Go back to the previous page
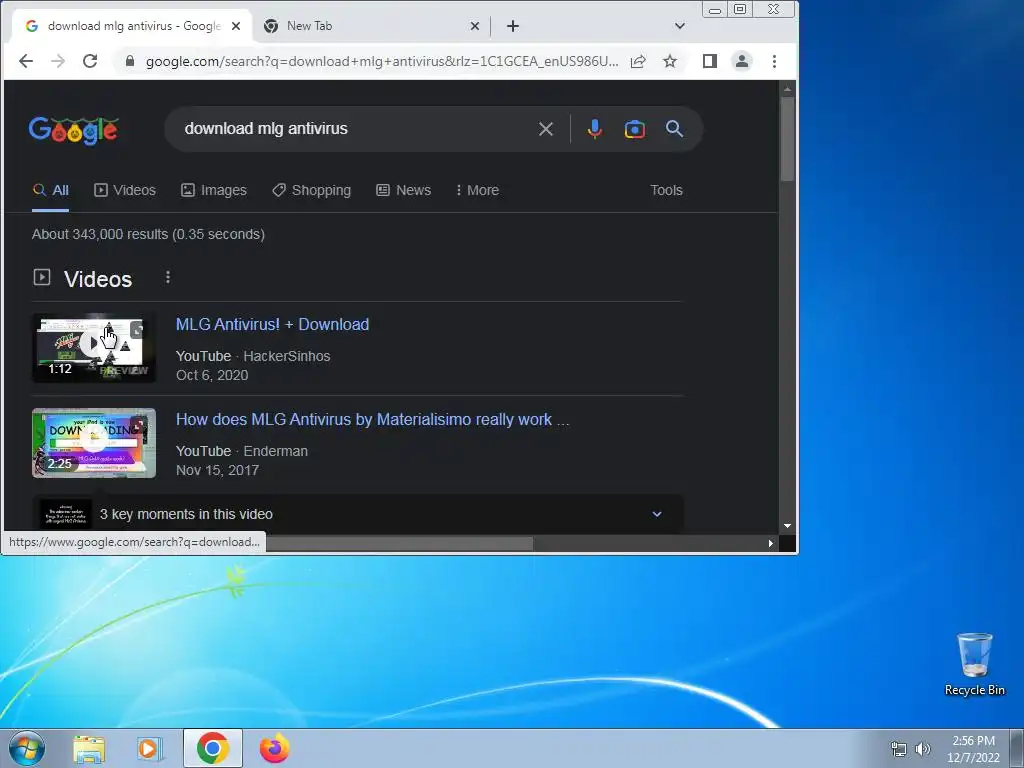The width and height of the screenshot is (1024, 768). coord(25,61)
